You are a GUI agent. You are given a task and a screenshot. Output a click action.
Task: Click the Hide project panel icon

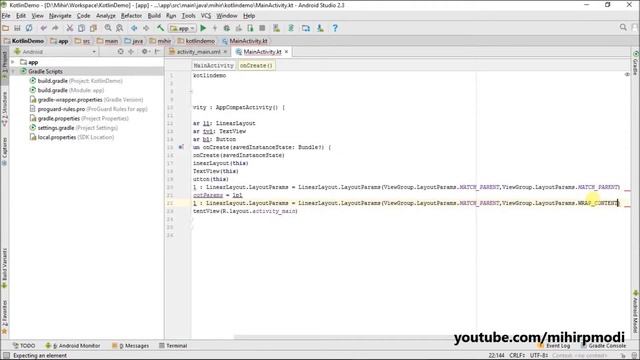(158, 52)
